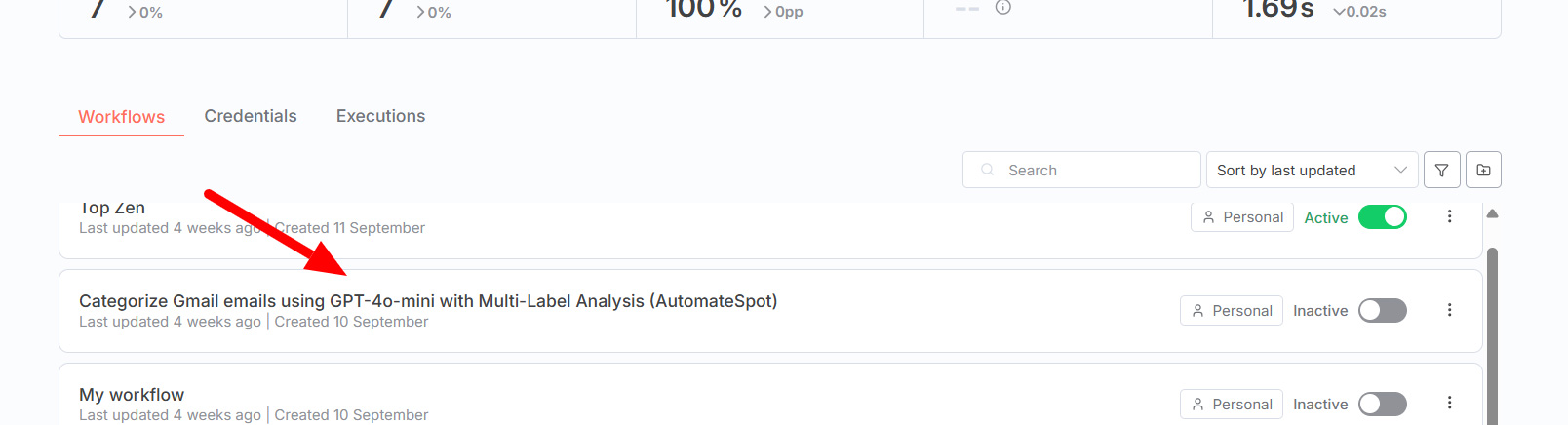
Task: Open three-dot menu for Top Zen workflow
Action: click(x=1449, y=216)
